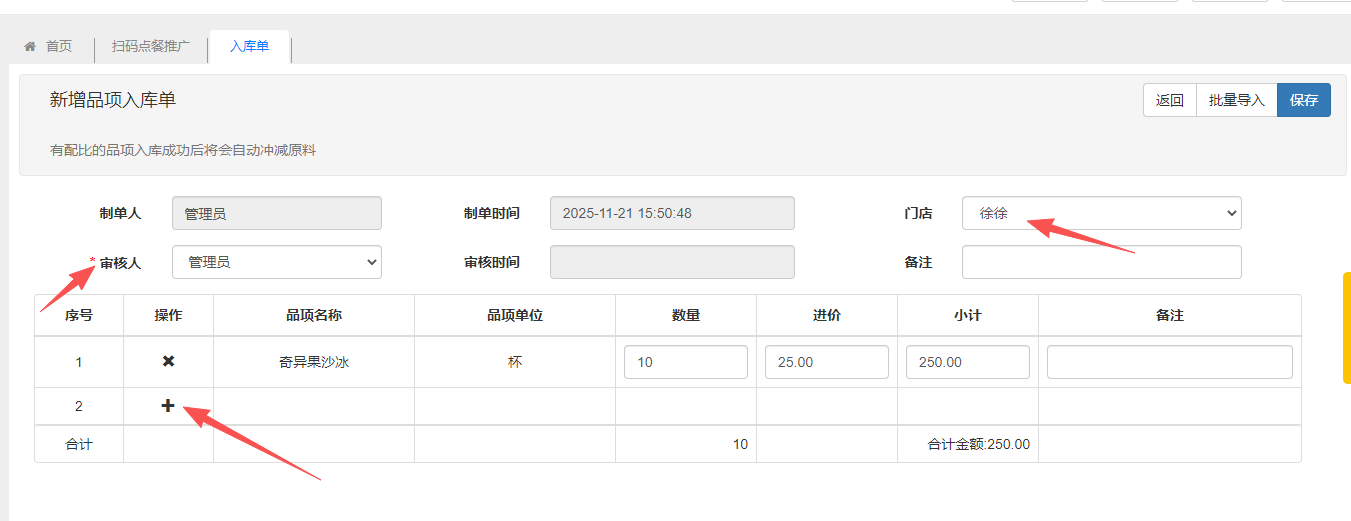Click the 制单人 field showing 管理员
The height and width of the screenshot is (521, 1351).
click(x=276, y=213)
